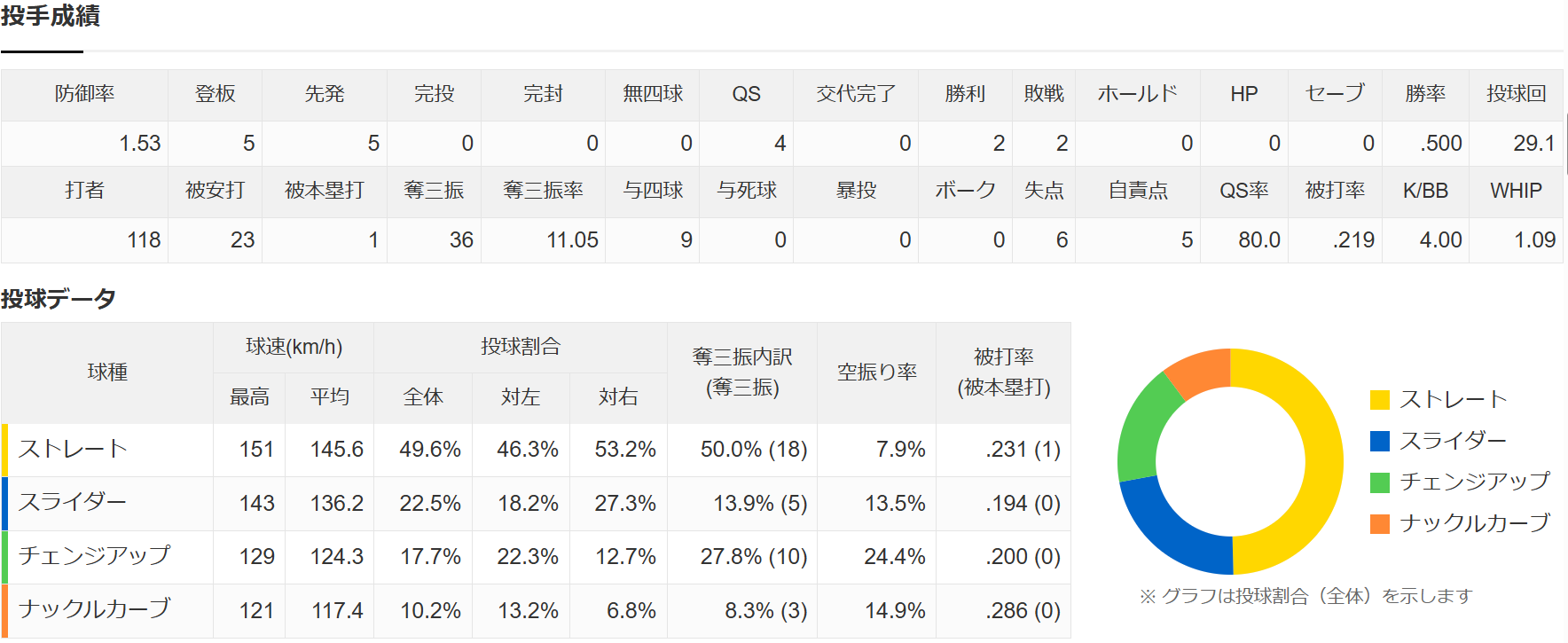Click the 投手成績 section heading

[x=51, y=16]
